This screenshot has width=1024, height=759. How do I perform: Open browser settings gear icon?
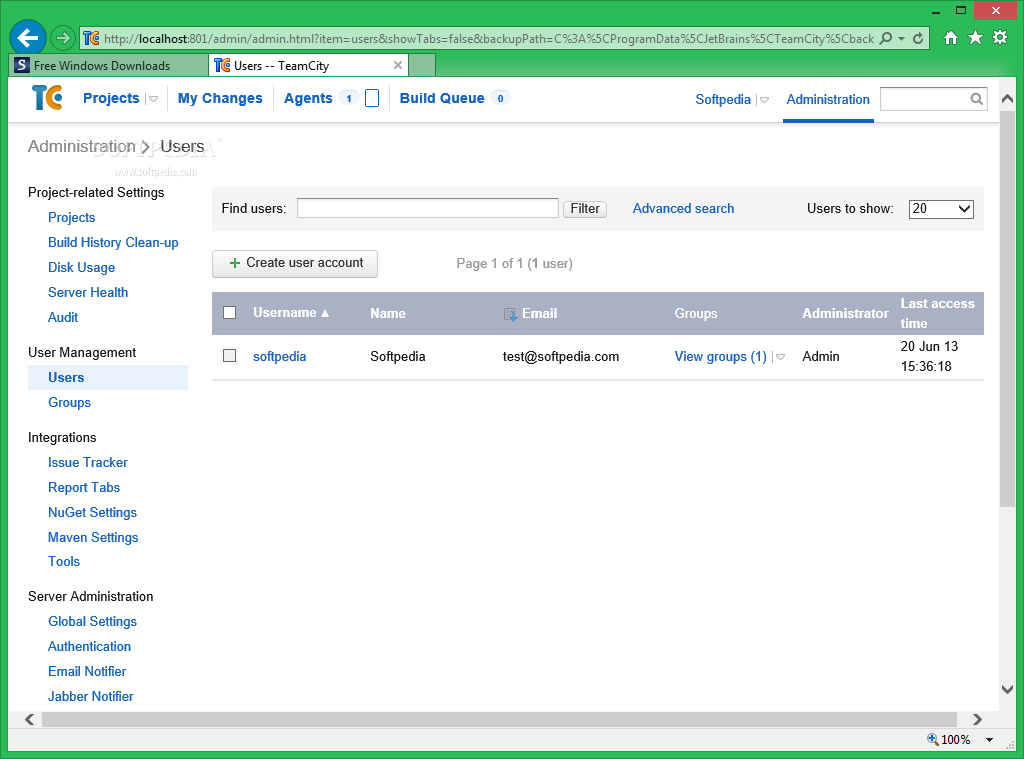pyautogui.click(x=1000, y=37)
